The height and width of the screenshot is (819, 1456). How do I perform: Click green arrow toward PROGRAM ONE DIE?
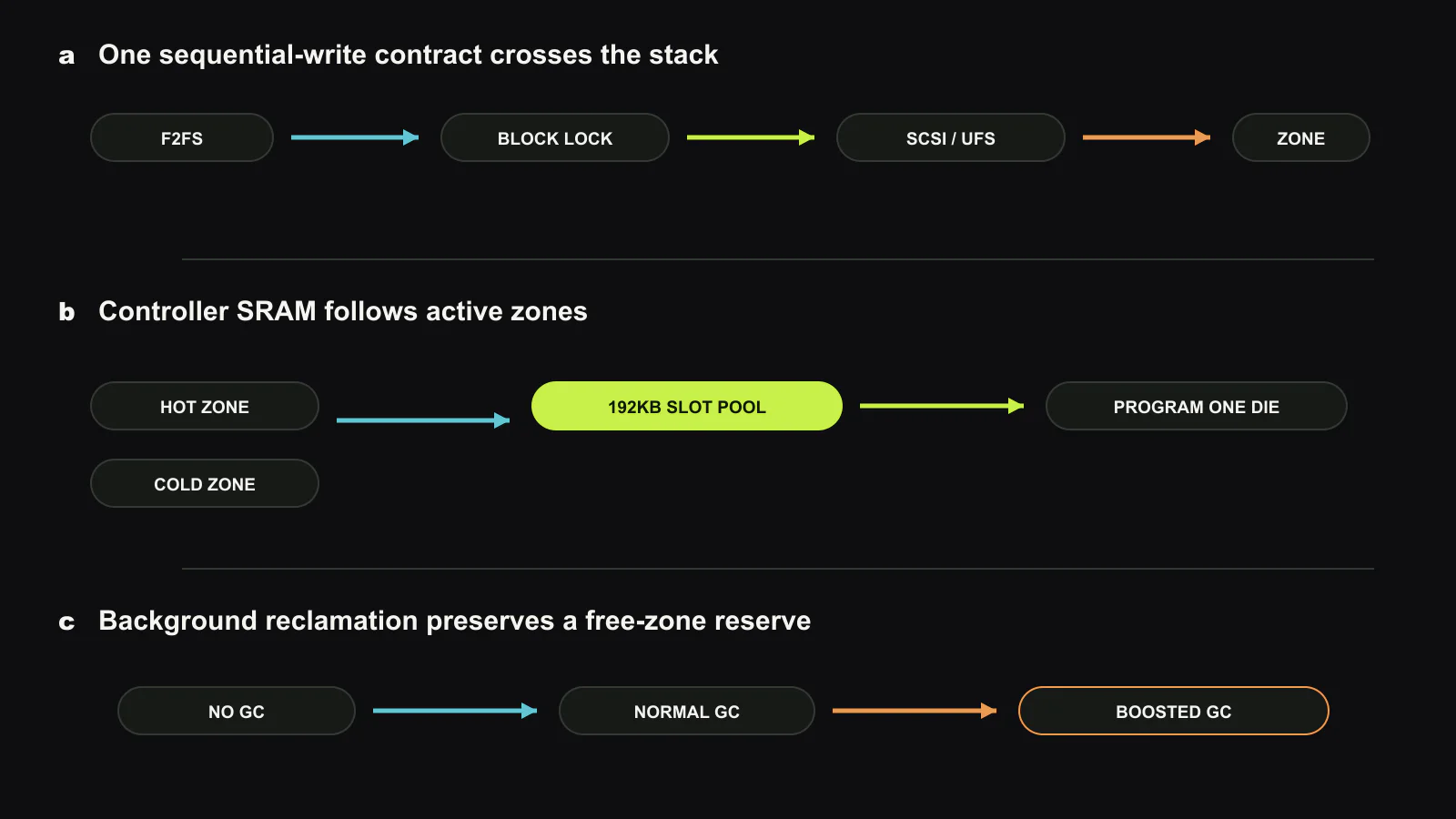[x=942, y=406]
